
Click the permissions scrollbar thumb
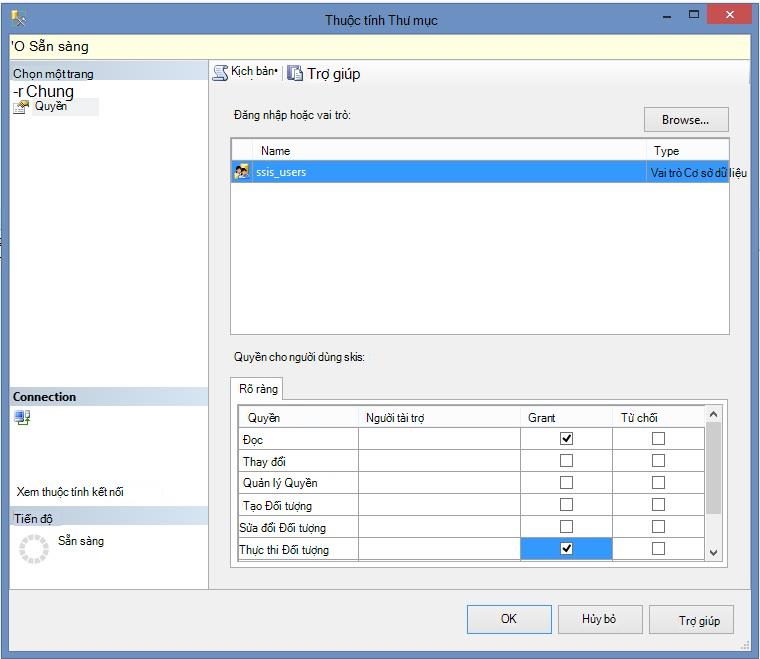pos(713,468)
